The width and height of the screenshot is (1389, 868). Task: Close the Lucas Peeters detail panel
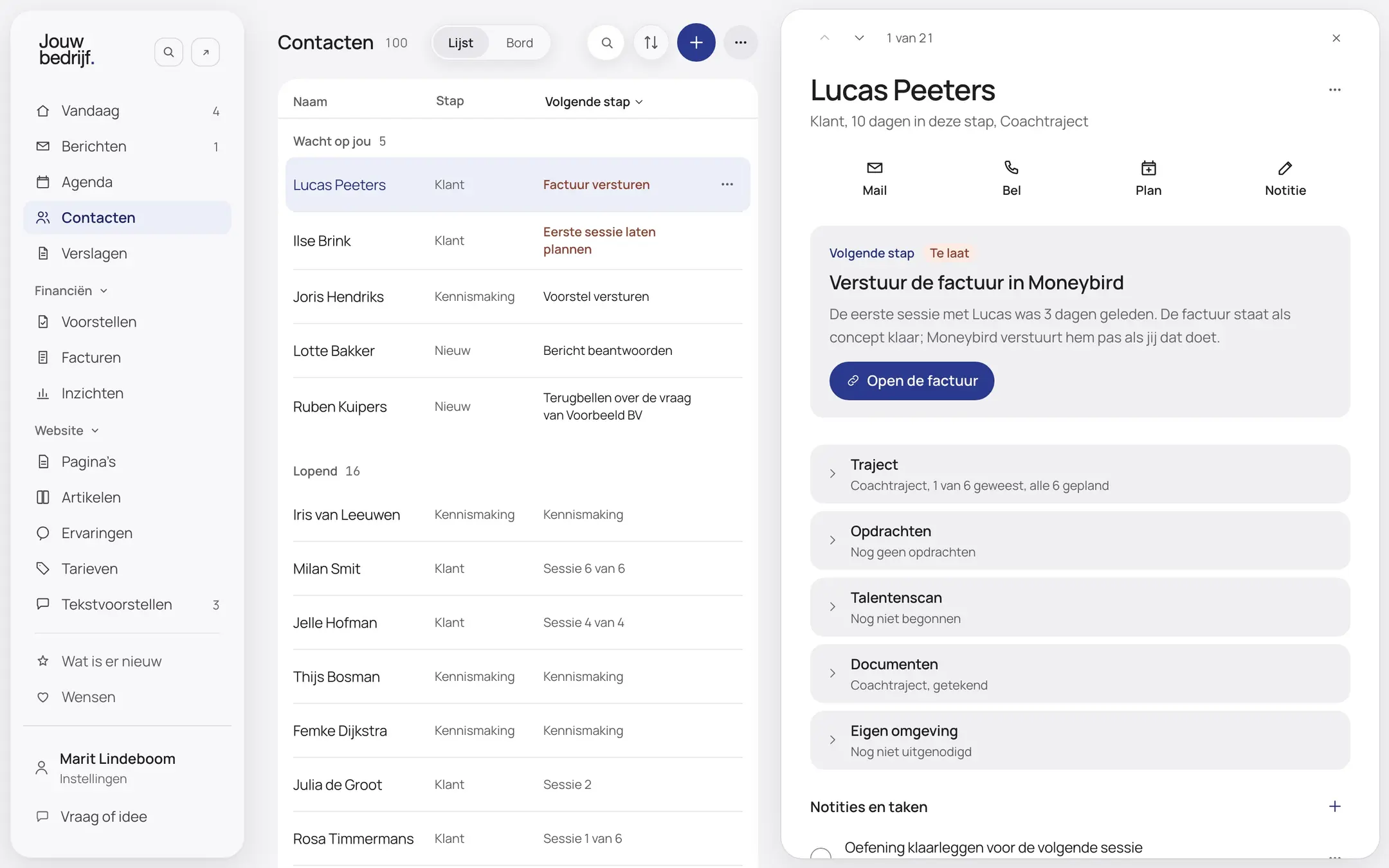tap(1336, 38)
